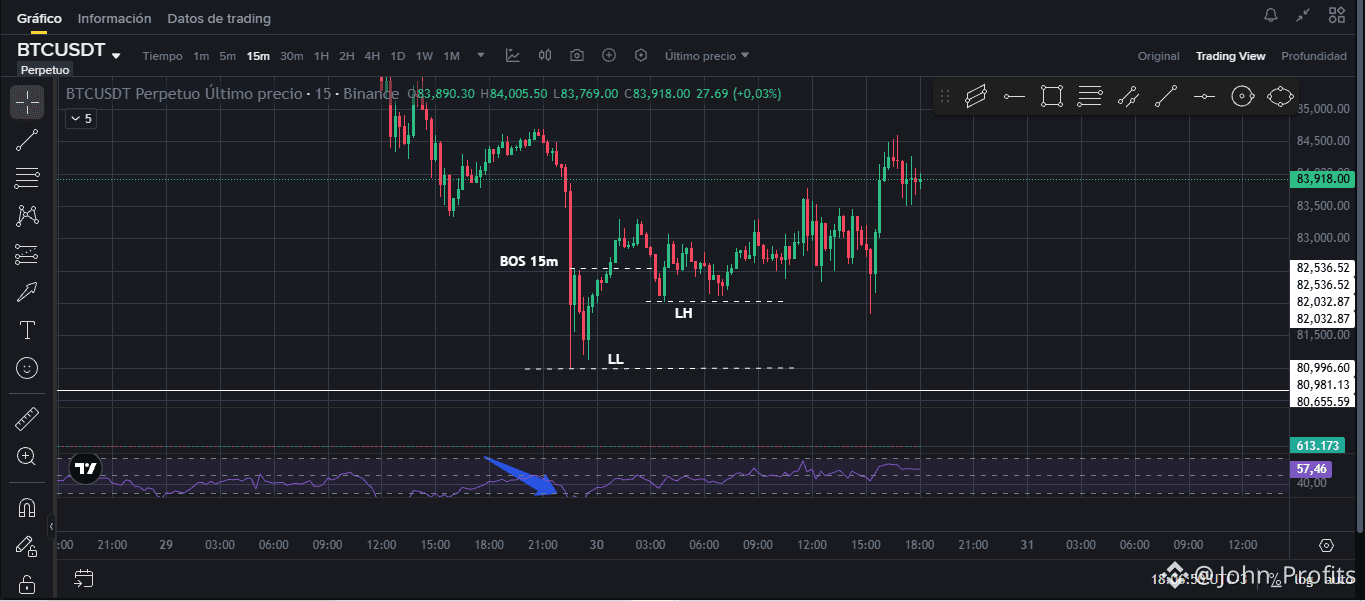Screen dimensions: 1365x601
Task: Select the 30m timeframe
Action: coord(292,56)
